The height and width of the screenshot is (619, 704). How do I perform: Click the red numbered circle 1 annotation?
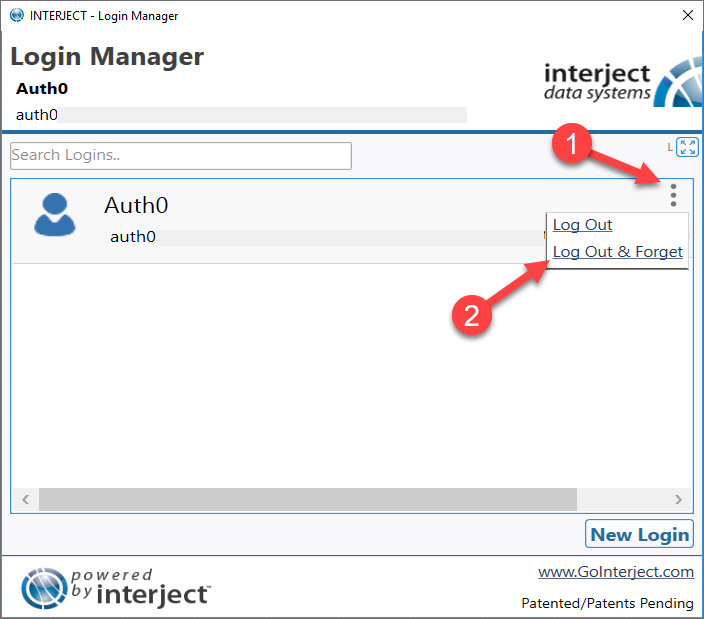572,143
